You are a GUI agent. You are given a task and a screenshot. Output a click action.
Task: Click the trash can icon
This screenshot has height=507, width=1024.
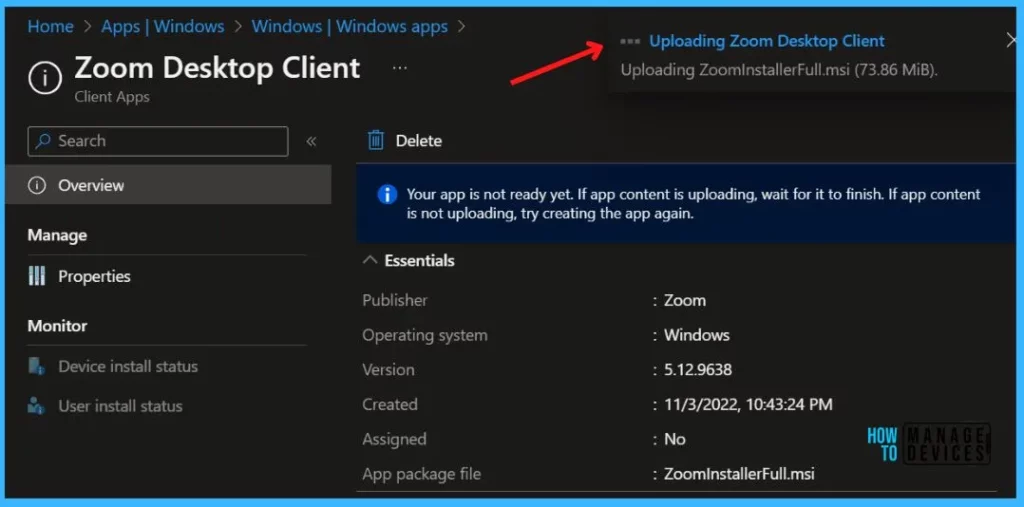pos(376,140)
